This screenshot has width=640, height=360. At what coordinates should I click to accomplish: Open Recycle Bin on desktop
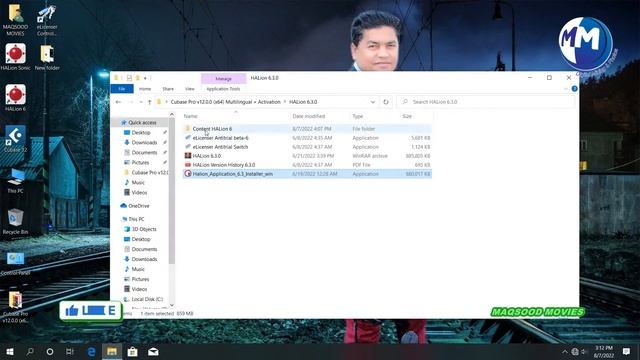point(16,221)
